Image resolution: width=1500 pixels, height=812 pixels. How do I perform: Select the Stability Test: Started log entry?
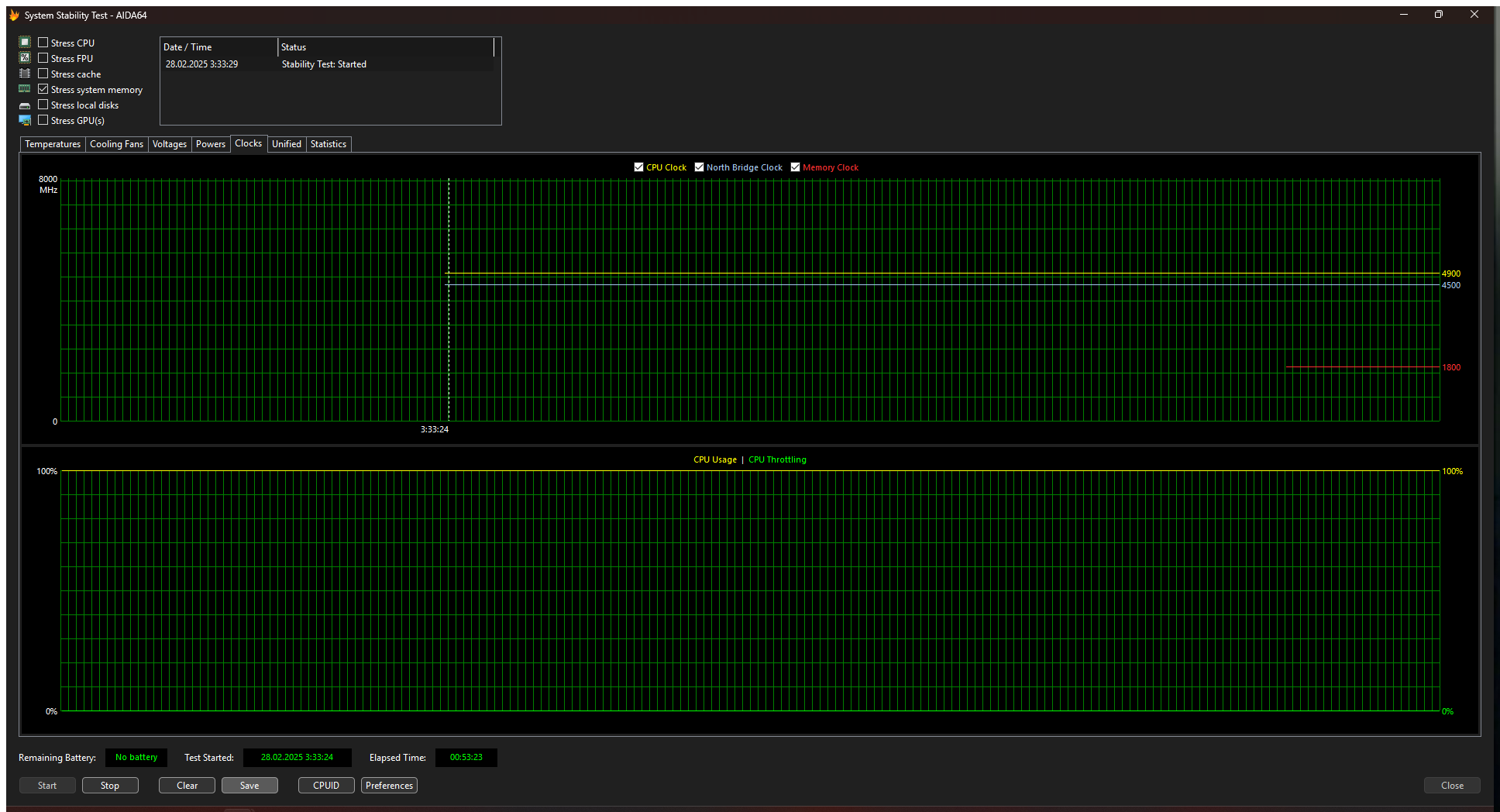click(324, 64)
